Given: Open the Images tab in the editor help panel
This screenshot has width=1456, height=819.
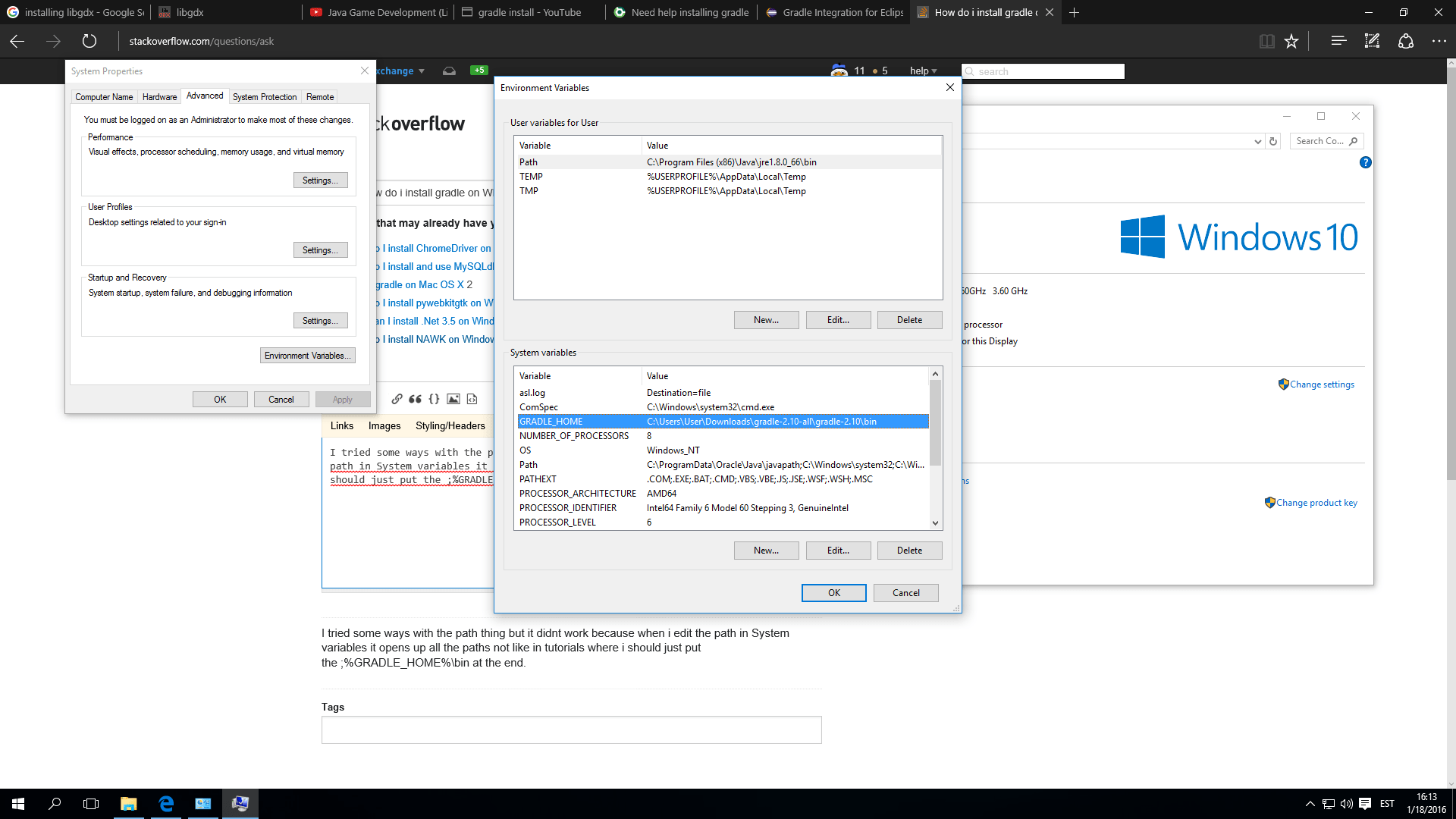Looking at the screenshot, I should point(384,425).
